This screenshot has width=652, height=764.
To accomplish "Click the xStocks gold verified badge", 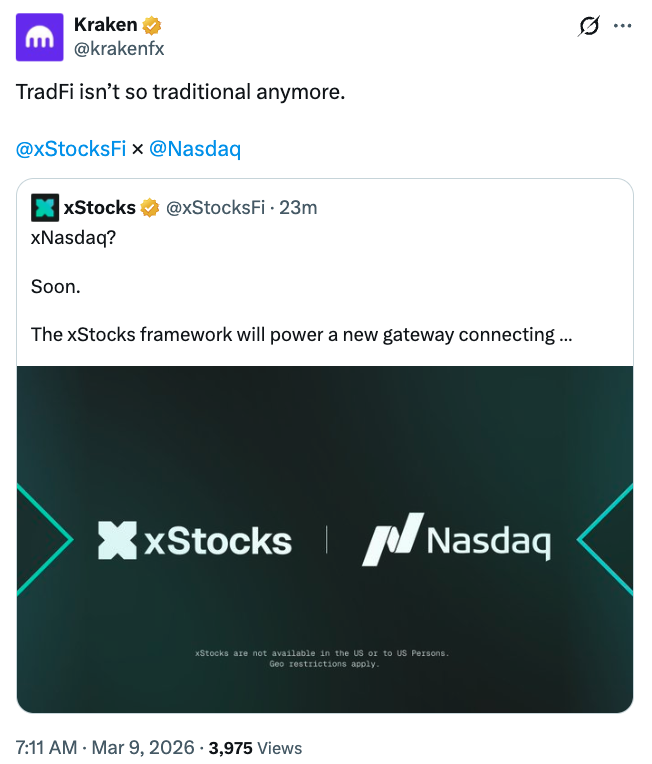I will pos(150,207).
